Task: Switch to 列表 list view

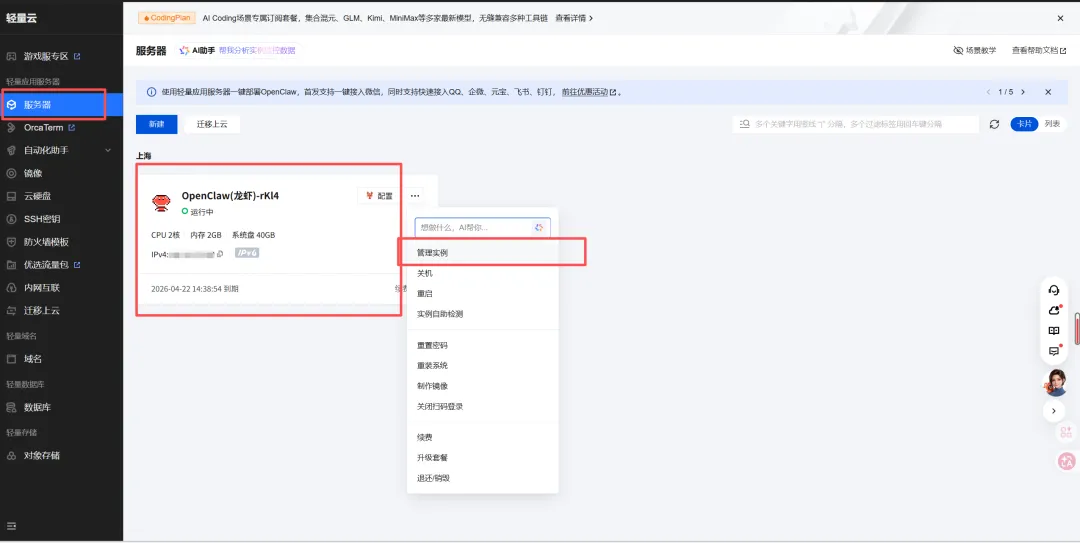Action: click(1052, 124)
